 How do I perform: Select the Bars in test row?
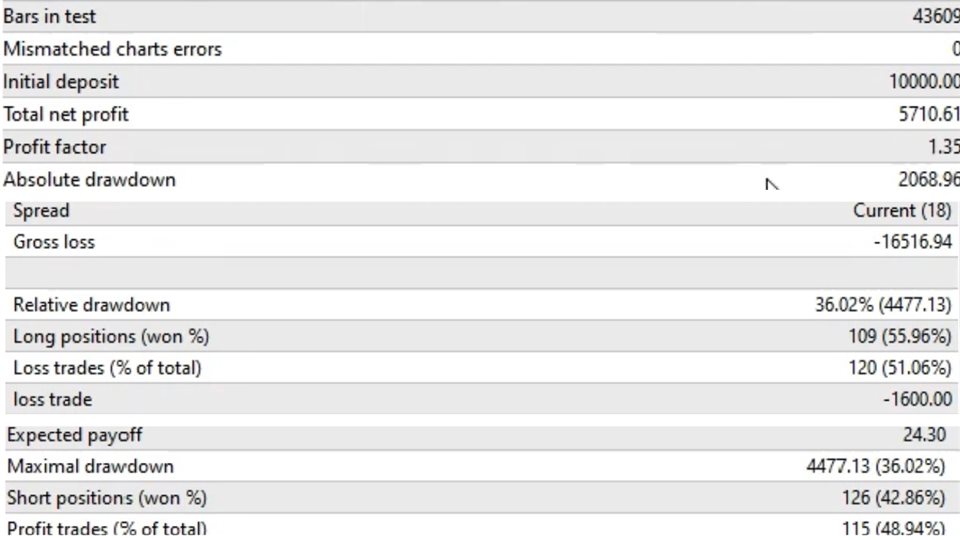tap(481, 16)
